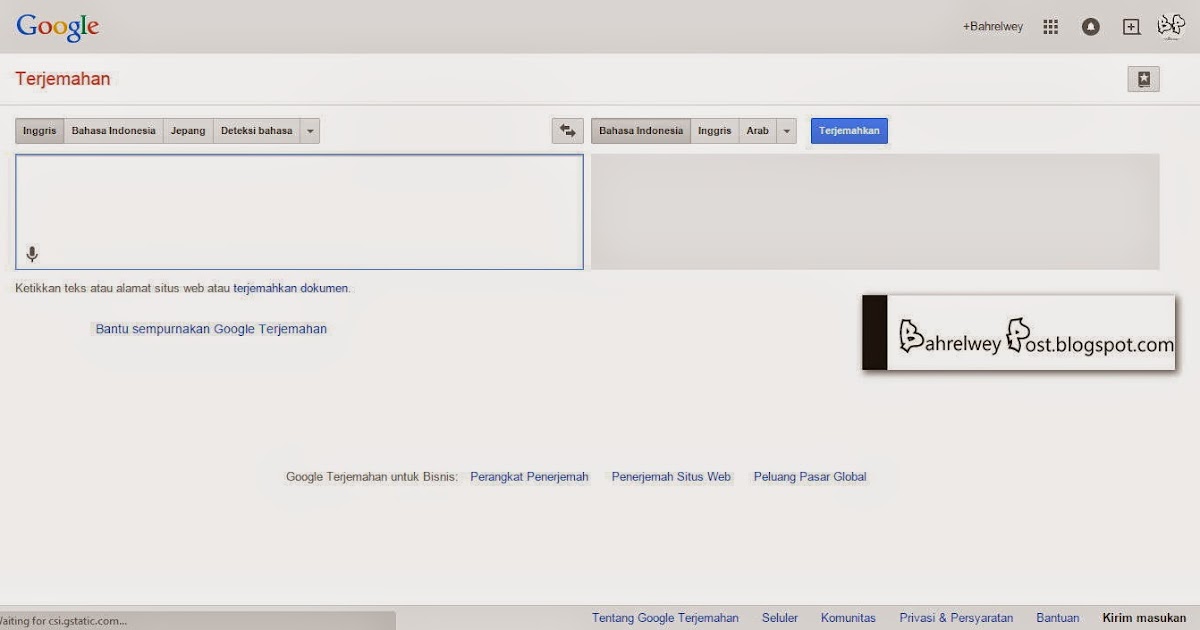This screenshot has height=630, width=1200.
Task: Choose Deteksi bahasa source option
Action: click(x=256, y=131)
